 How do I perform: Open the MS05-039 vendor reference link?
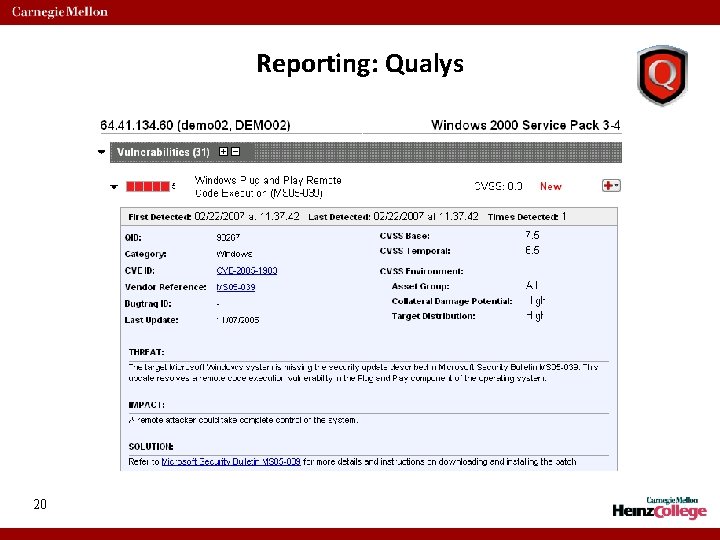pyautogui.click(x=236, y=287)
